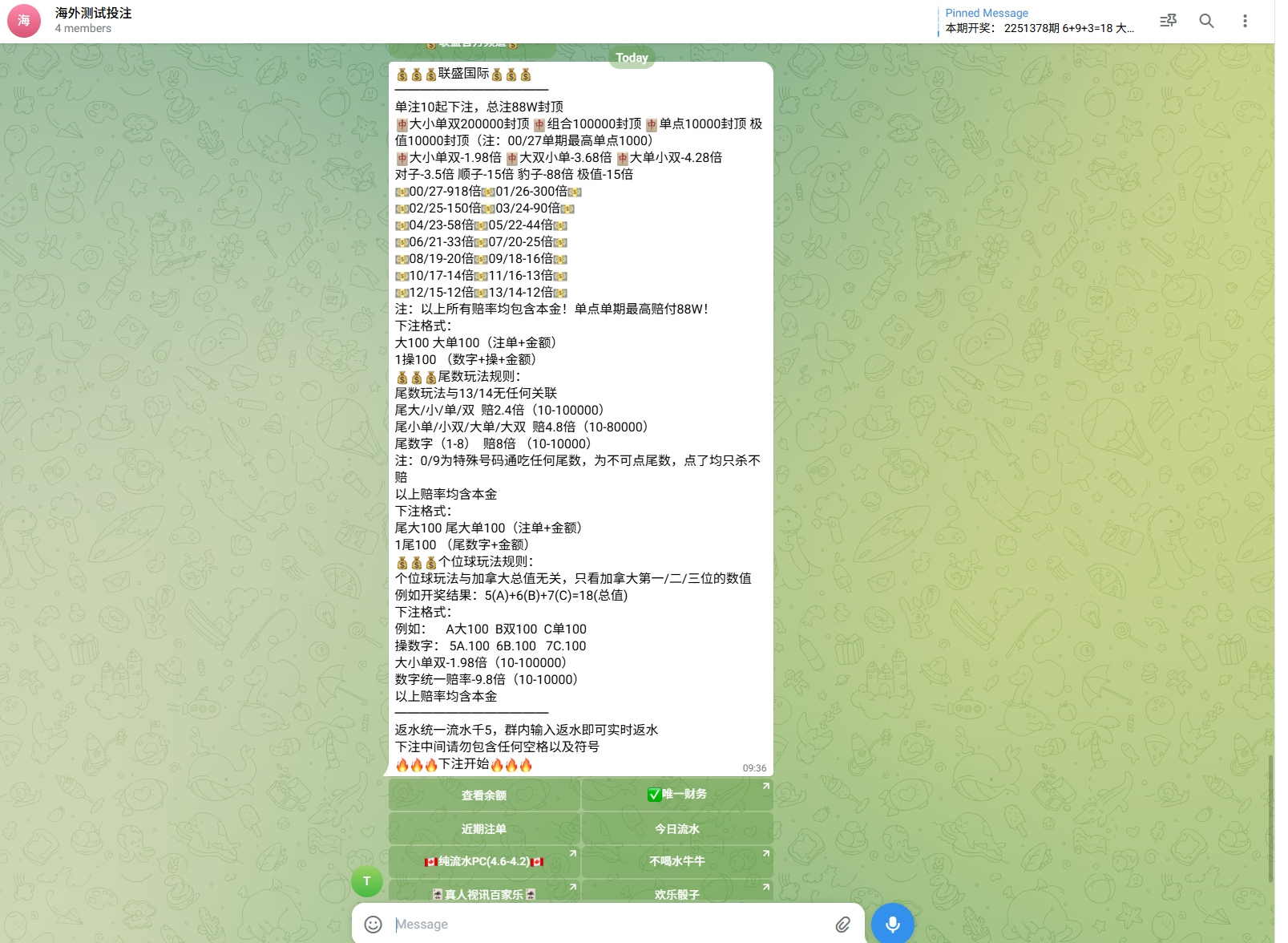
Task: Click into the Message input field
Action: coord(609,925)
